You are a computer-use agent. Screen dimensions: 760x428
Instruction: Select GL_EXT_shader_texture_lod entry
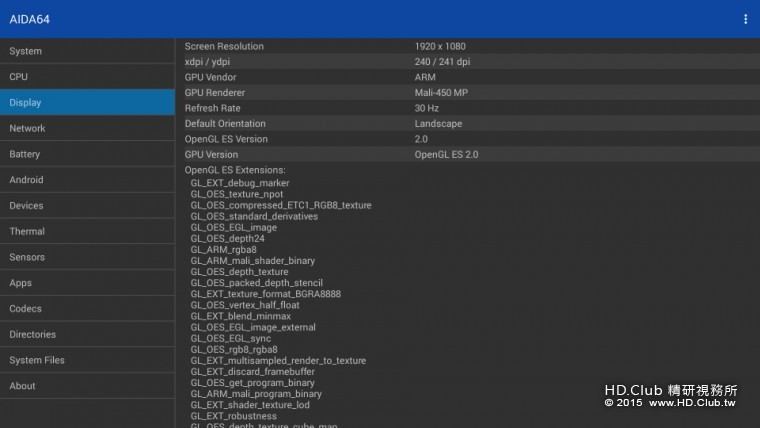tap(250, 405)
